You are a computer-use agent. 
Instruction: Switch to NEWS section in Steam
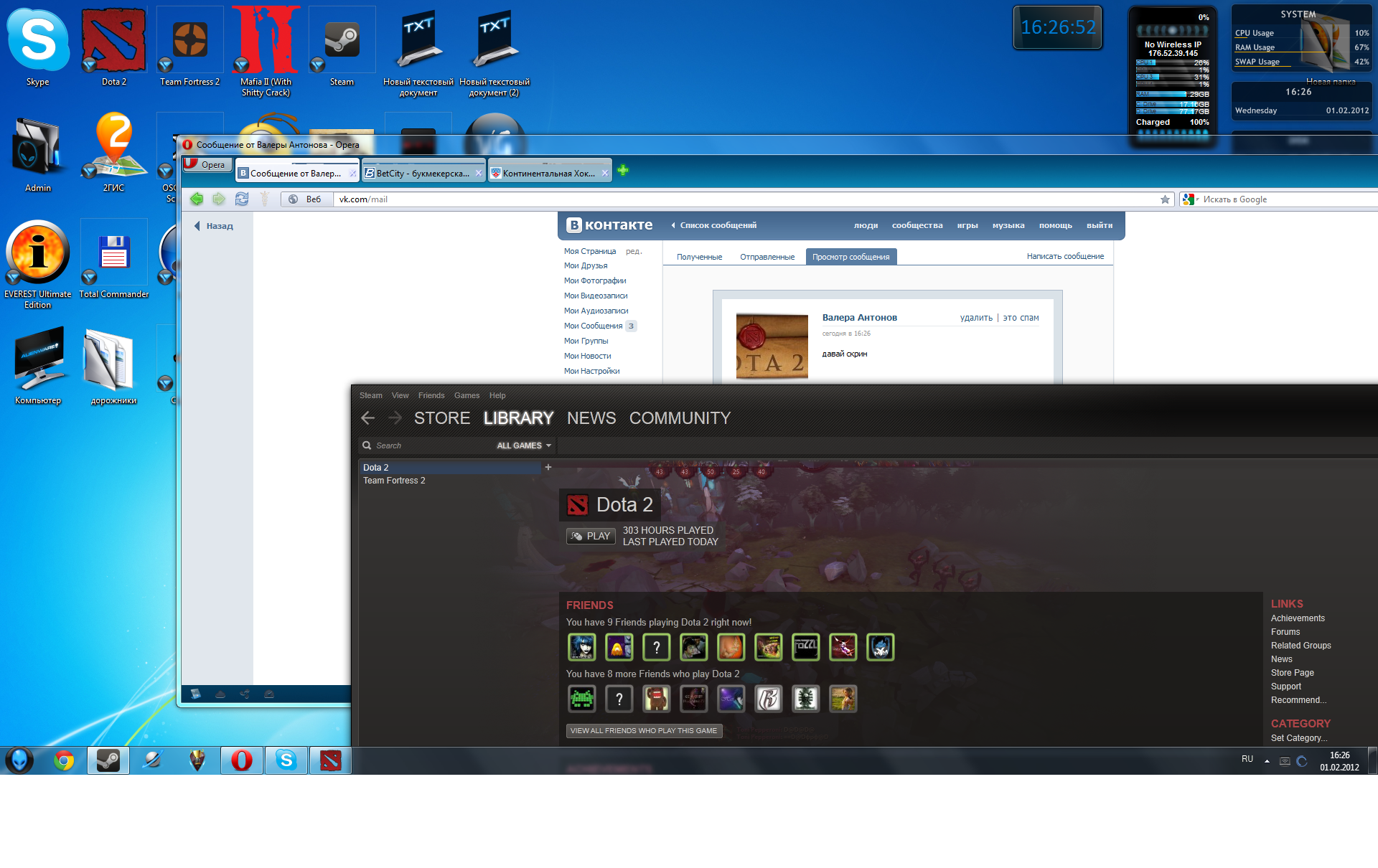(591, 418)
